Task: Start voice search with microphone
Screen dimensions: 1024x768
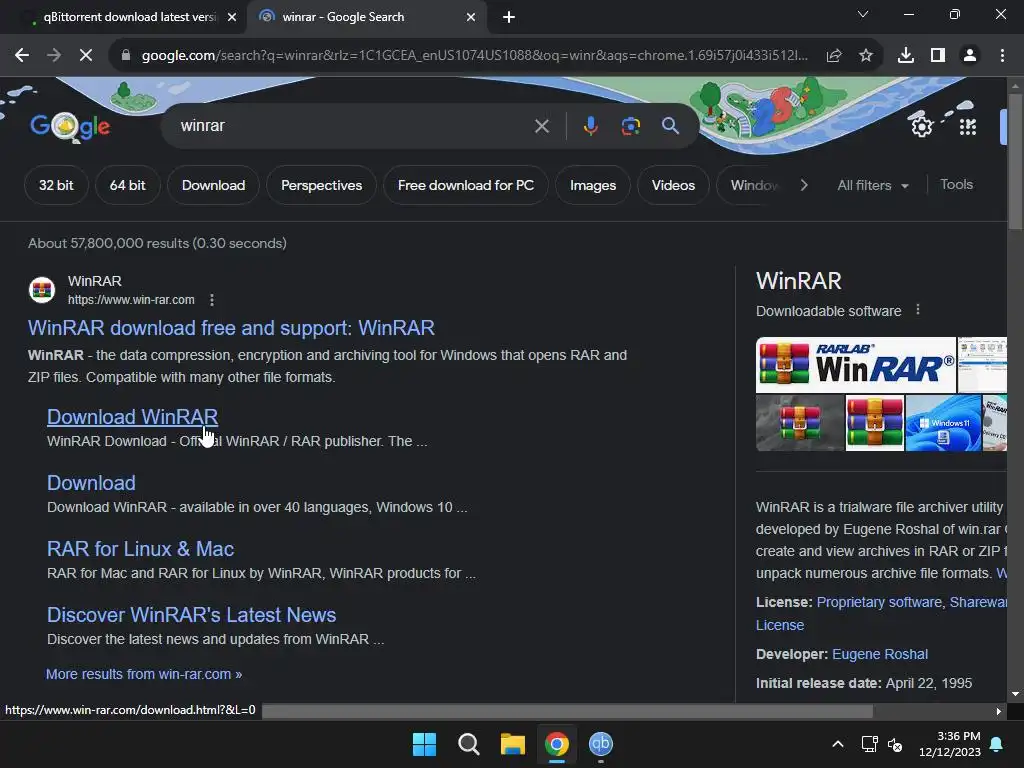Action: click(590, 125)
